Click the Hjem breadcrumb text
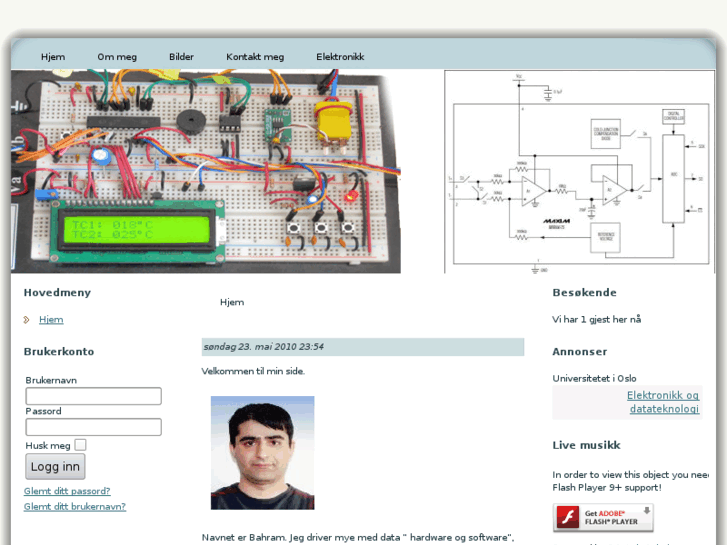The height and width of the screenshot is (545, 727). point(232,302)
